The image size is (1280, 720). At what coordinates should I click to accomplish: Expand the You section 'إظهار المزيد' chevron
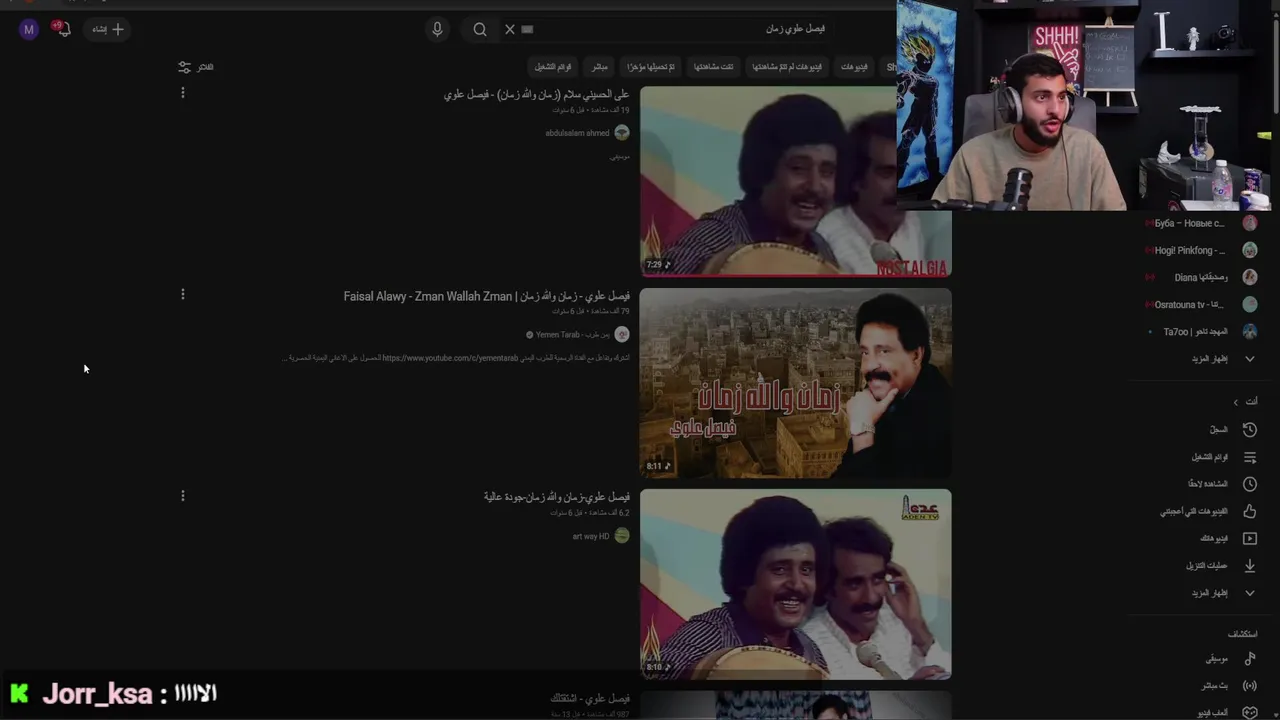pyautogui.click(x=1249, y=593)
